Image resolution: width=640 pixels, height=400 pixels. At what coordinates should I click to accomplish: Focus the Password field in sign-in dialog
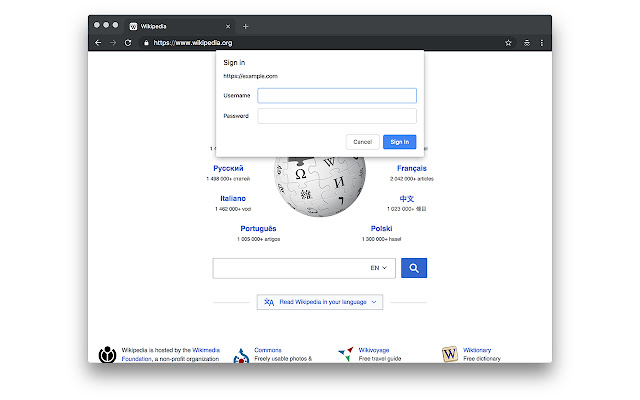(x=337, y=116)
